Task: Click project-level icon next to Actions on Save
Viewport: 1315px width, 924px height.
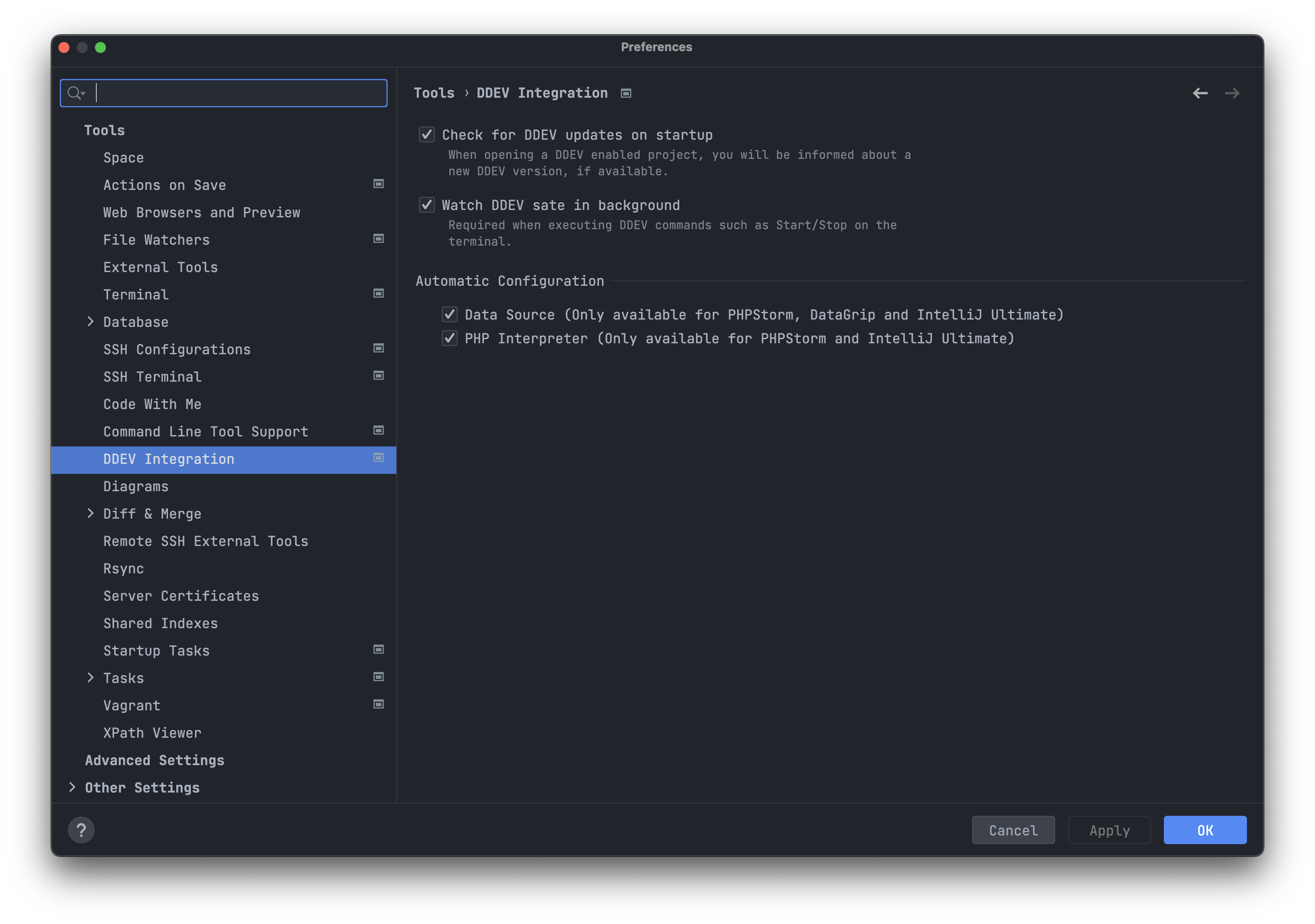Action: (x=379, y=184)
